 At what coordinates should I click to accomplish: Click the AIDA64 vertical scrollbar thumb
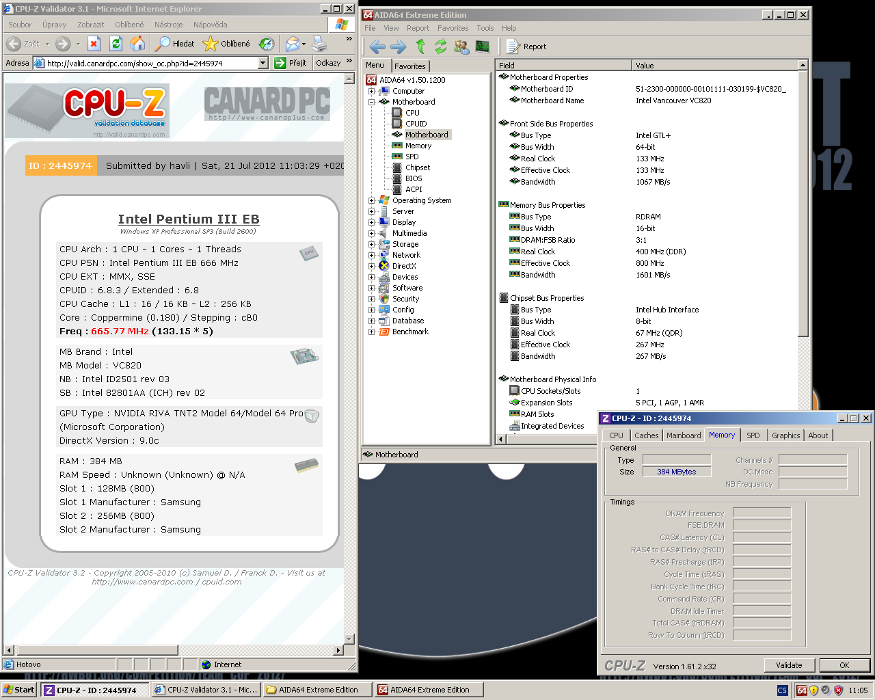(803, 203)
